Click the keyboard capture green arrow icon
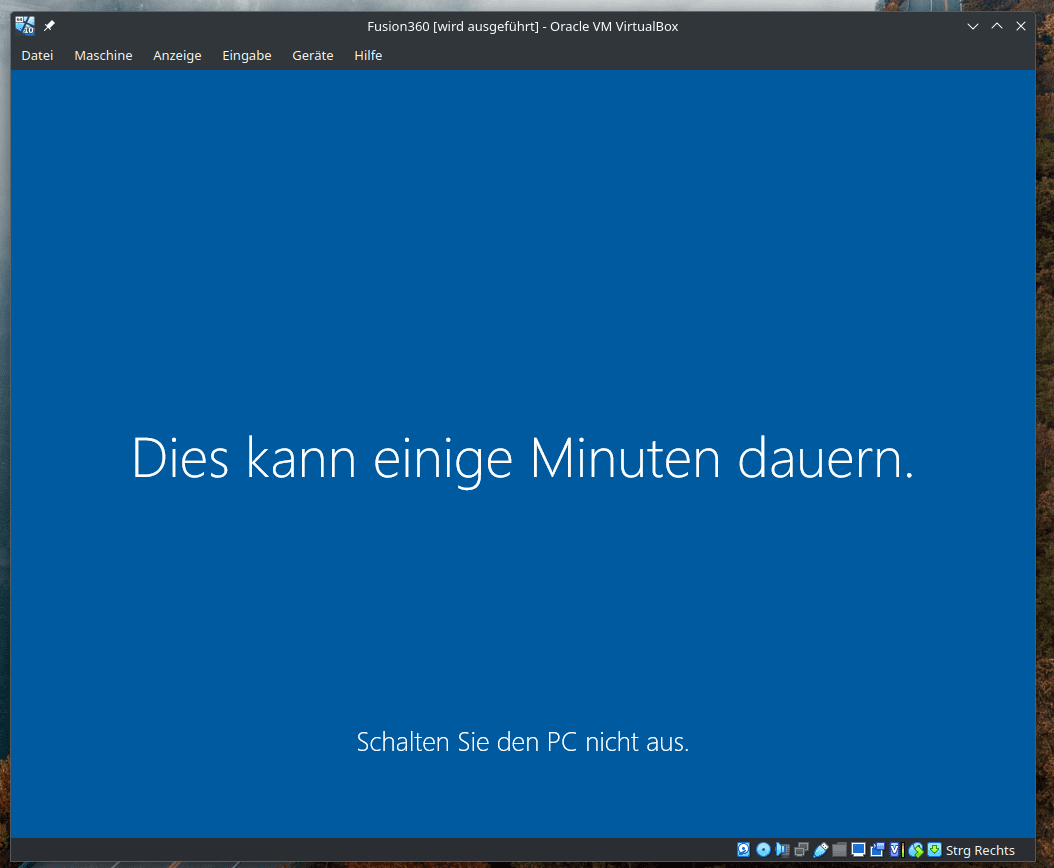This screenshot has width=1054, height=868. tap(934, 850)
